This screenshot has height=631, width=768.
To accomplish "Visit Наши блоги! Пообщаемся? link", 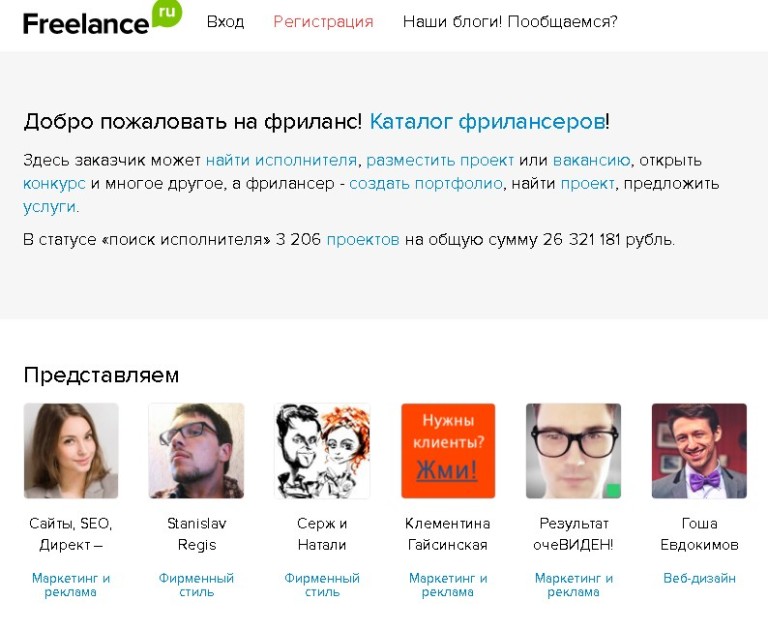I will (x=510, y=22).
